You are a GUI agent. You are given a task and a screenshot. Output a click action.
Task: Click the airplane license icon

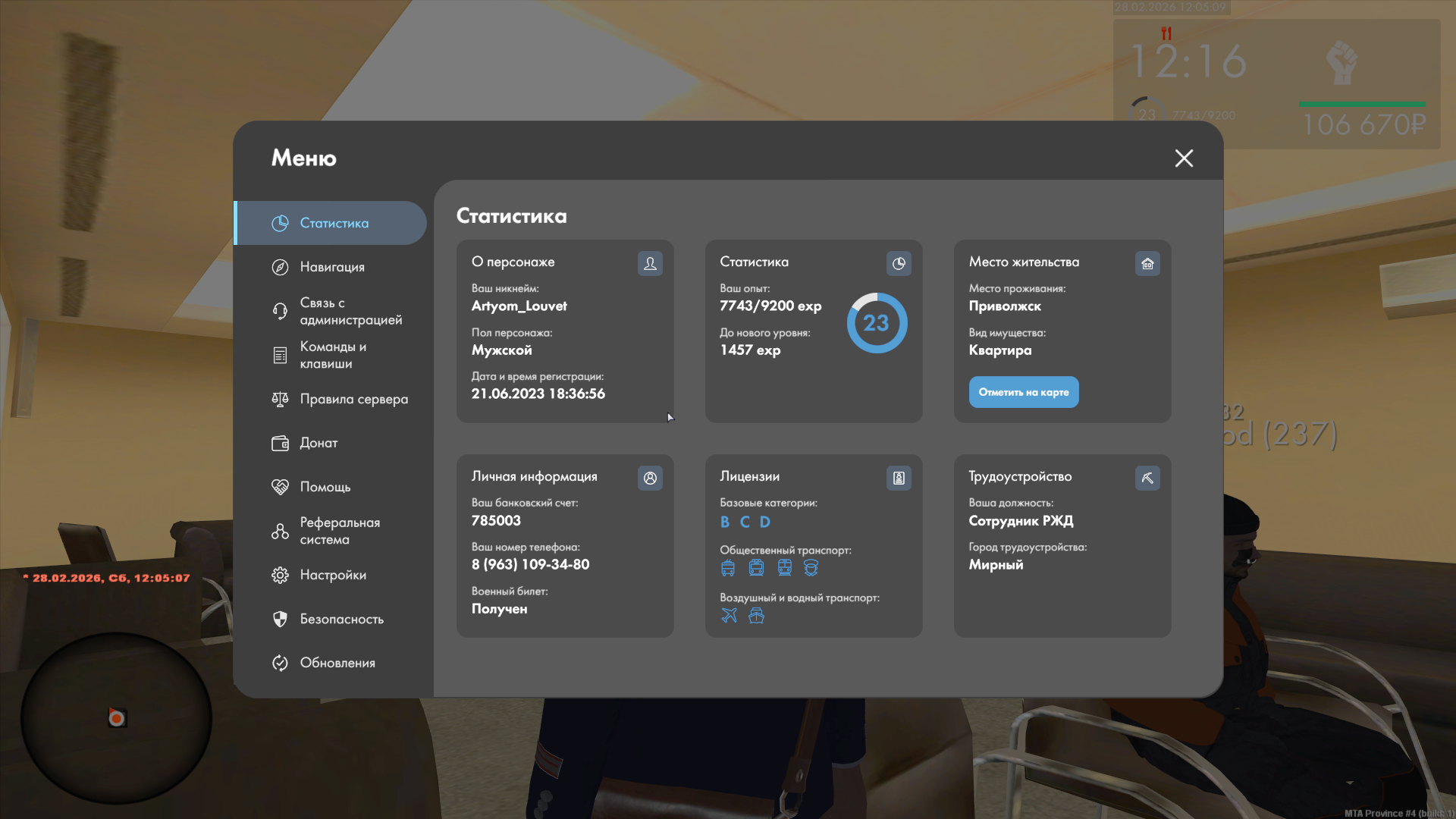tap(729, 615)
